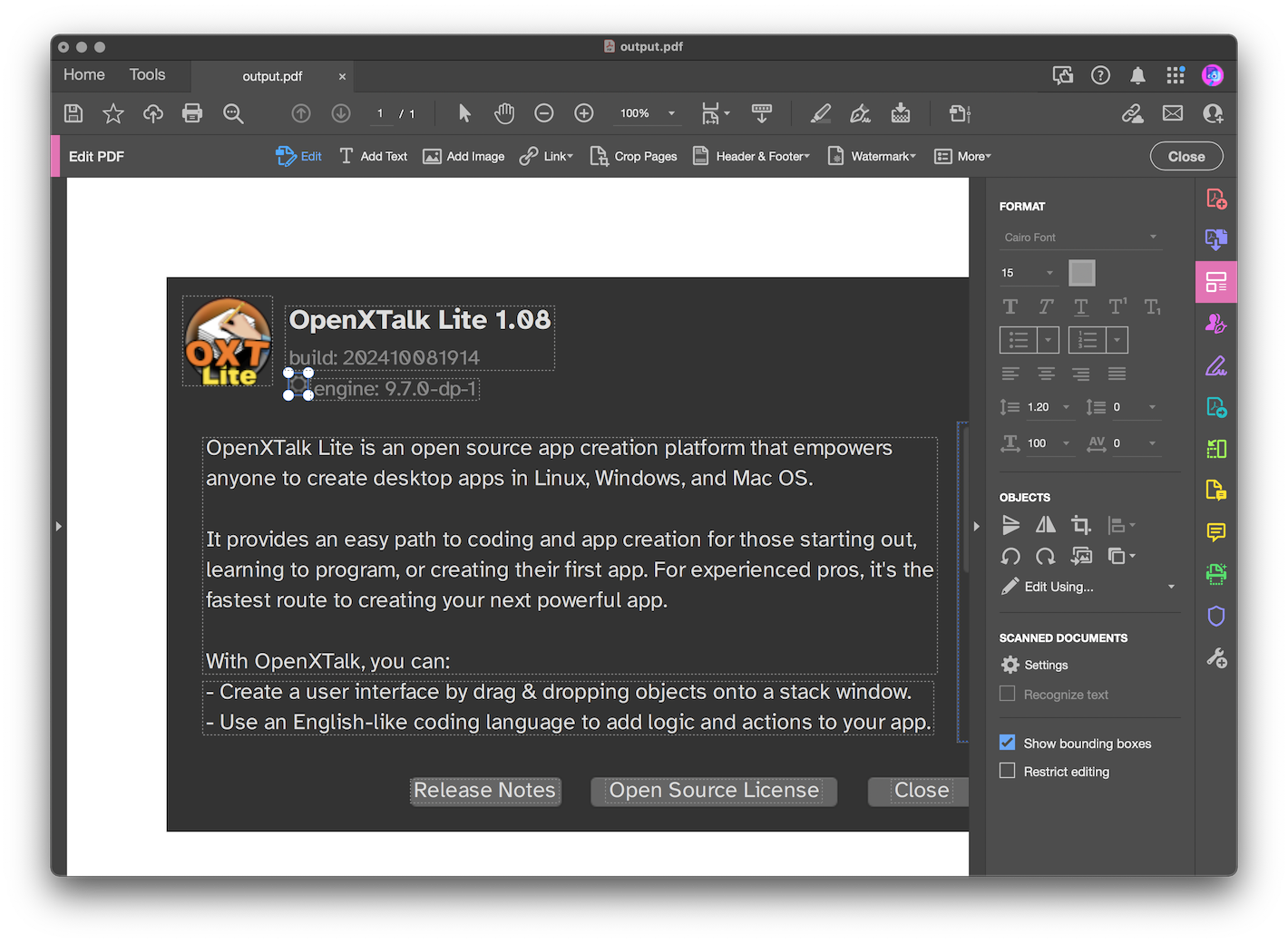Switch to the Tools tab
1288x943 pixels.
[147, 75]
